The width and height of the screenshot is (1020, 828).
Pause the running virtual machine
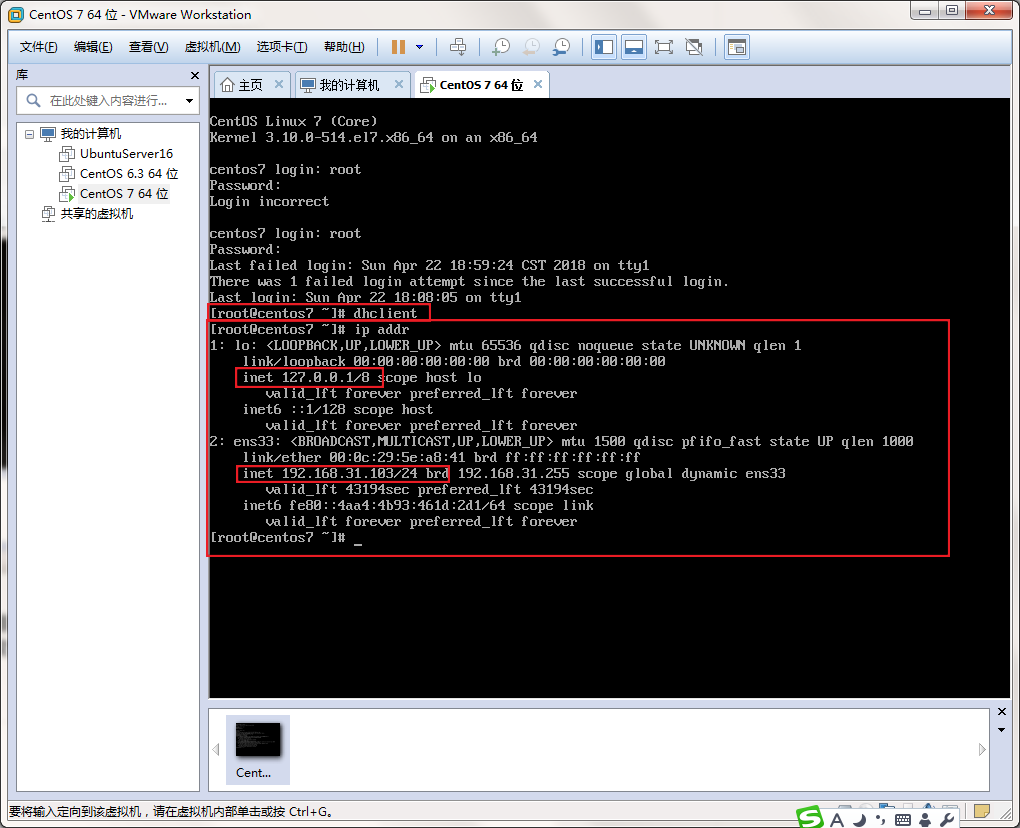[x=398, y=47]
